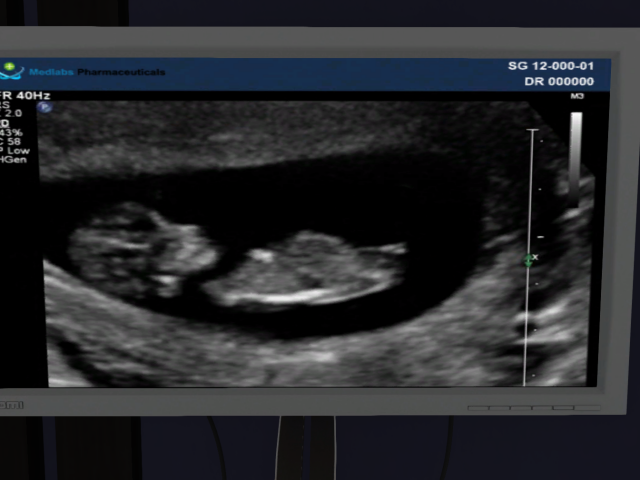Image resolution: width=640 pixels, height=480 pixels.
Task: Click the P Low persistence setting
Action: coord(17,151)
